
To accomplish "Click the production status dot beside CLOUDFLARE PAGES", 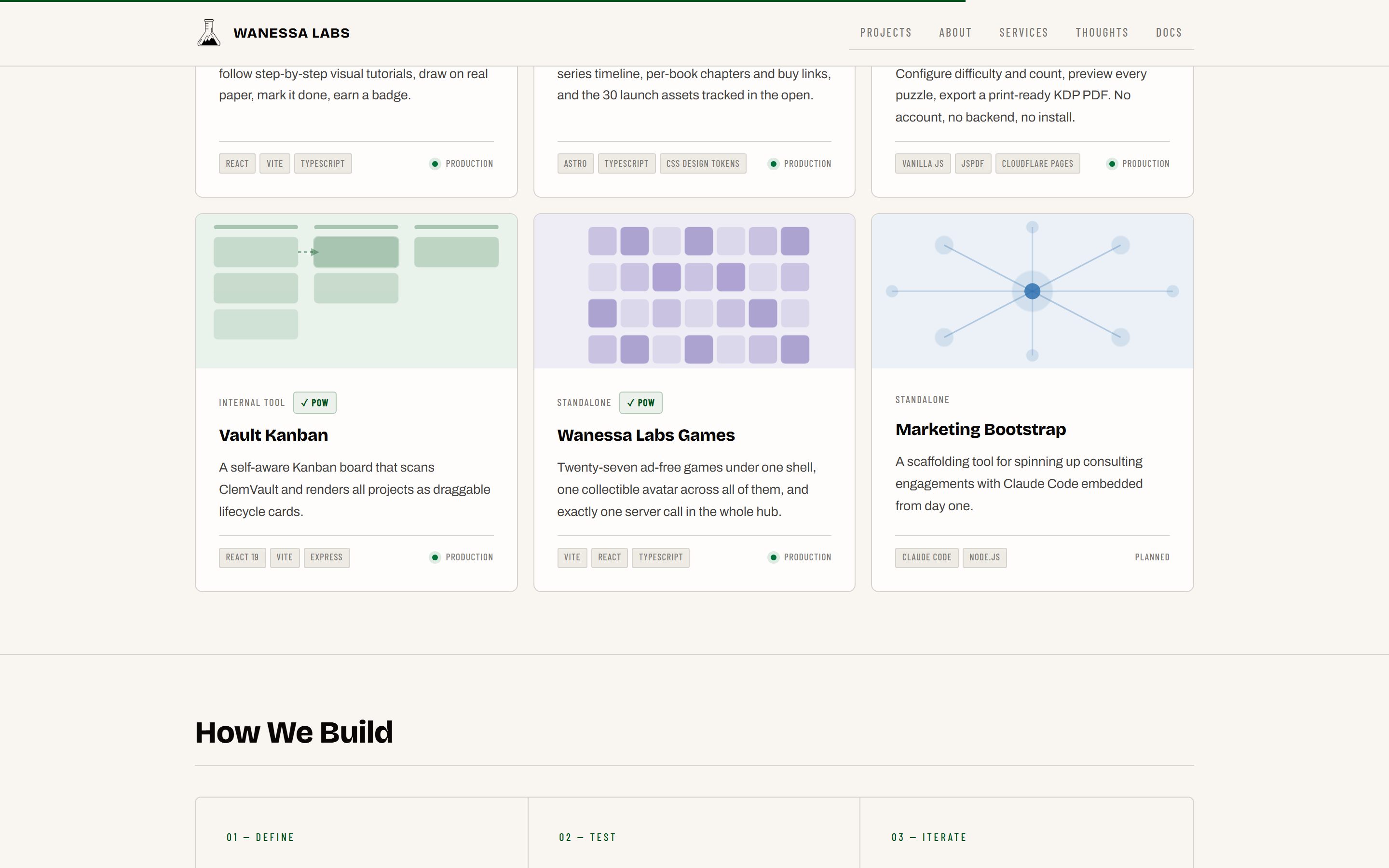I will pyautogui.click(x=1112, y=164).
